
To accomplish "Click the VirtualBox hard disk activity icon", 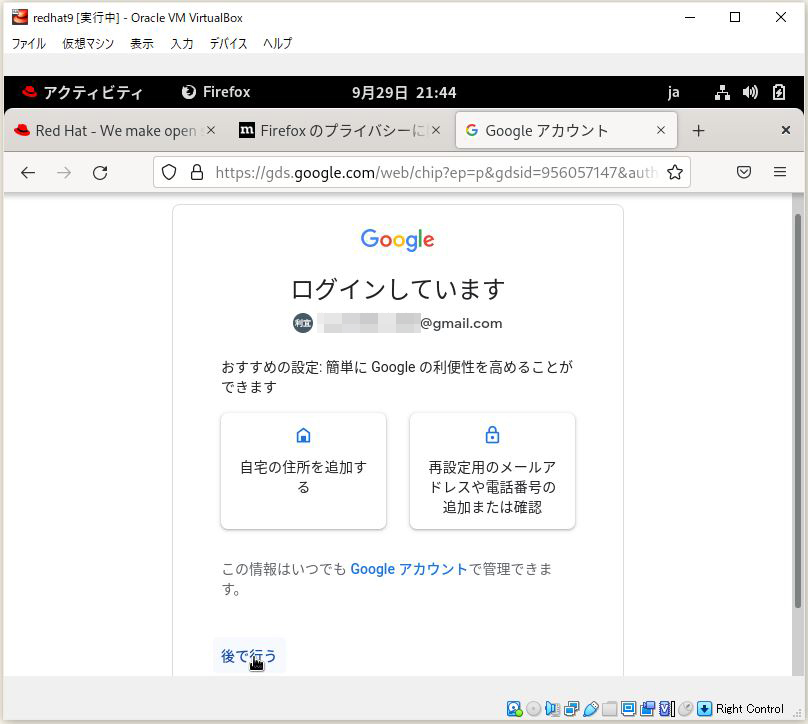I will click(x=514, y=709).
